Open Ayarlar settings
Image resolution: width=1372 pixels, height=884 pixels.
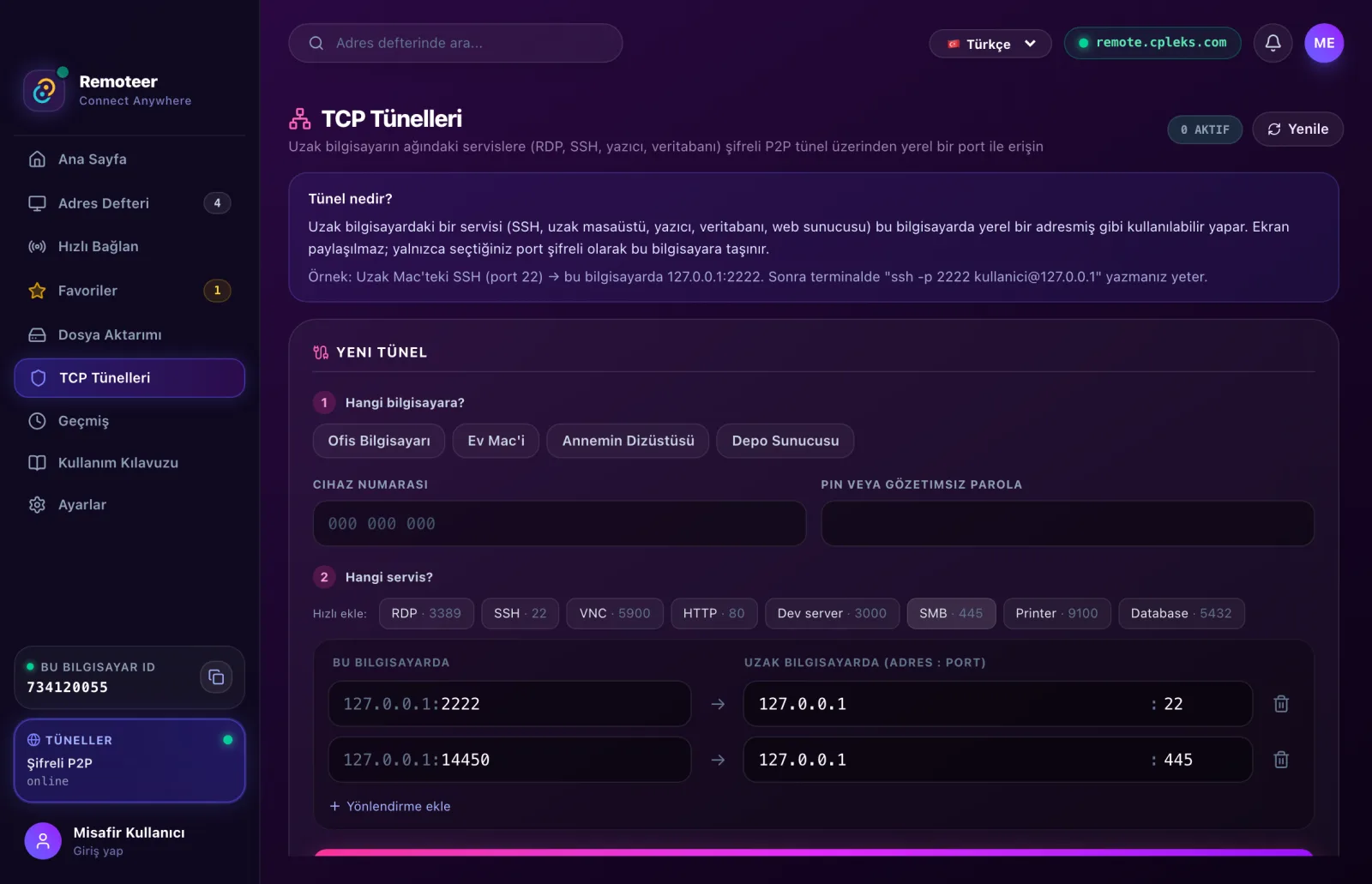pyautogui.click(x=129, y=505)
